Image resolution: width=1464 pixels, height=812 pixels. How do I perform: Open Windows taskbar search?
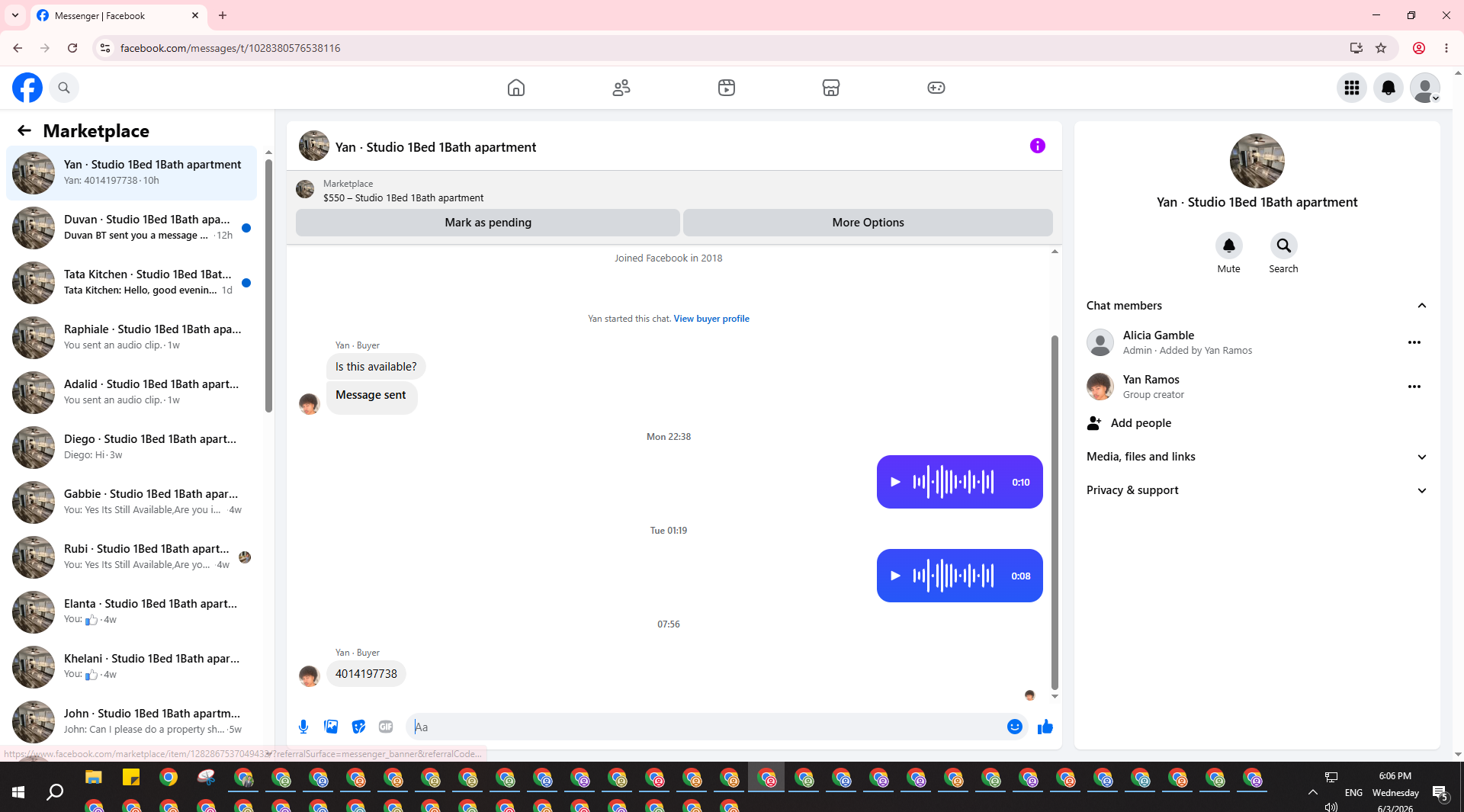pyautogui.click(x=55, y=792)
